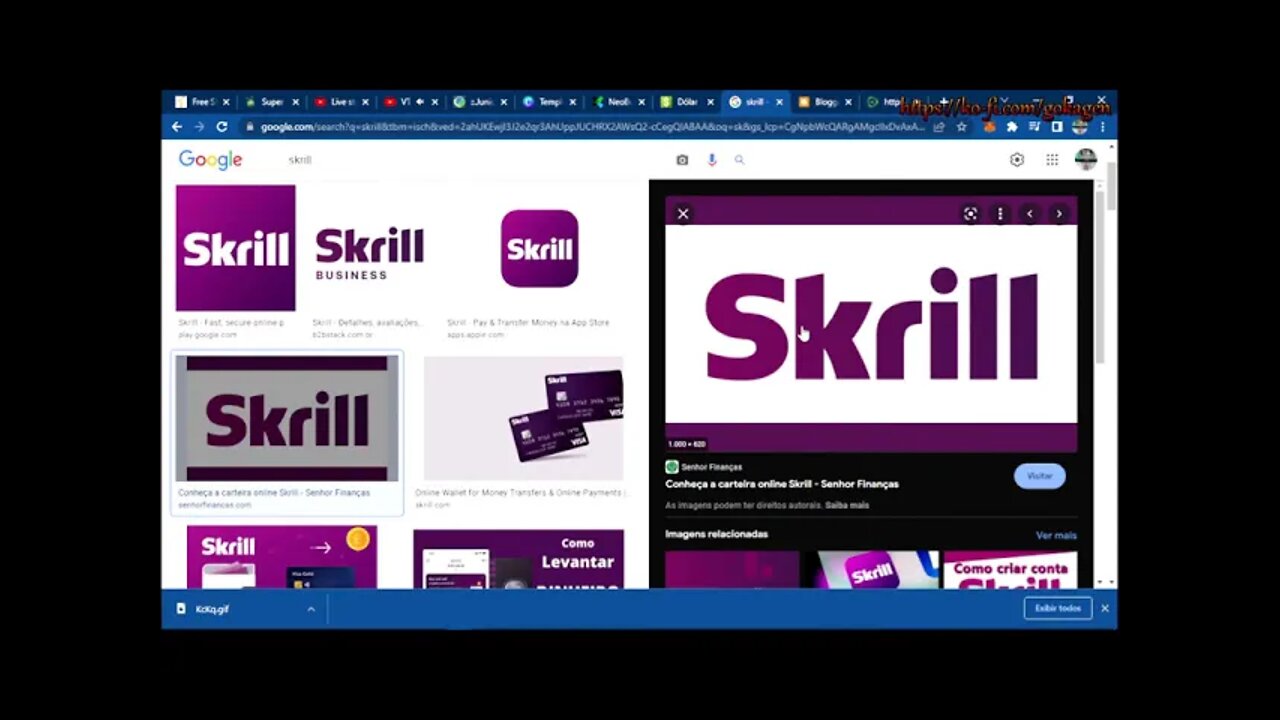Switch to the Live YouTube tab

[341, 102]
